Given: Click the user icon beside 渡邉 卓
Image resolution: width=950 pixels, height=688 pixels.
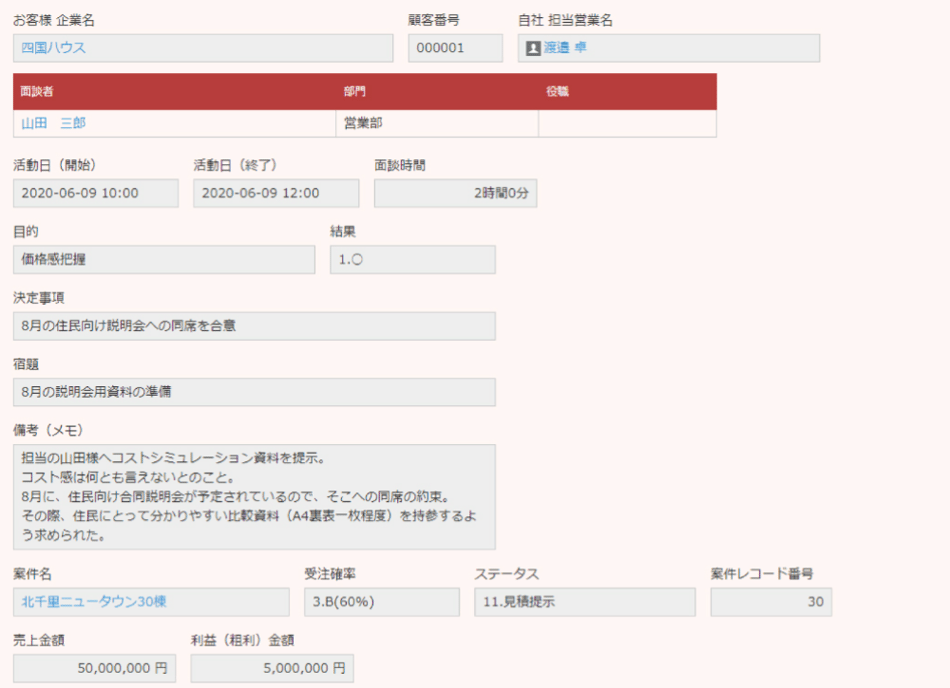Looking at the screenshot, I should 533,48.
